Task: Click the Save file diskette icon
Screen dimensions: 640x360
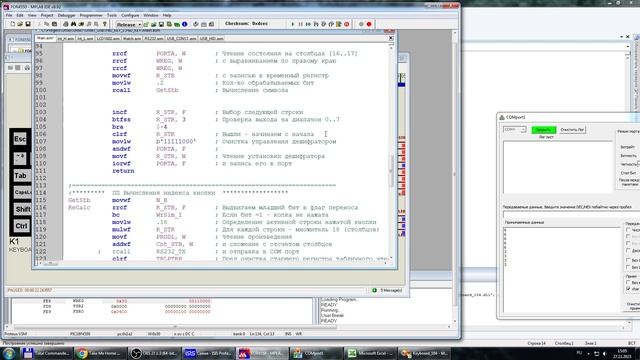Action: (28, 24)
